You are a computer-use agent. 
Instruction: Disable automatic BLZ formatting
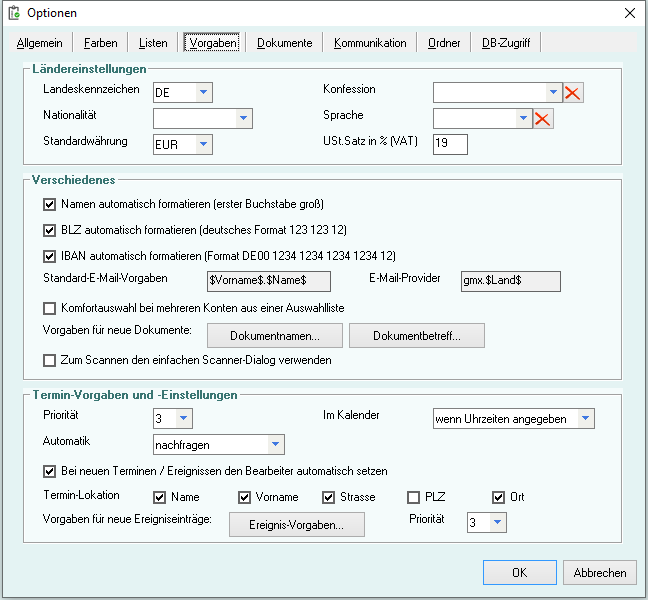pyautogui.click(x=50, y=230)
